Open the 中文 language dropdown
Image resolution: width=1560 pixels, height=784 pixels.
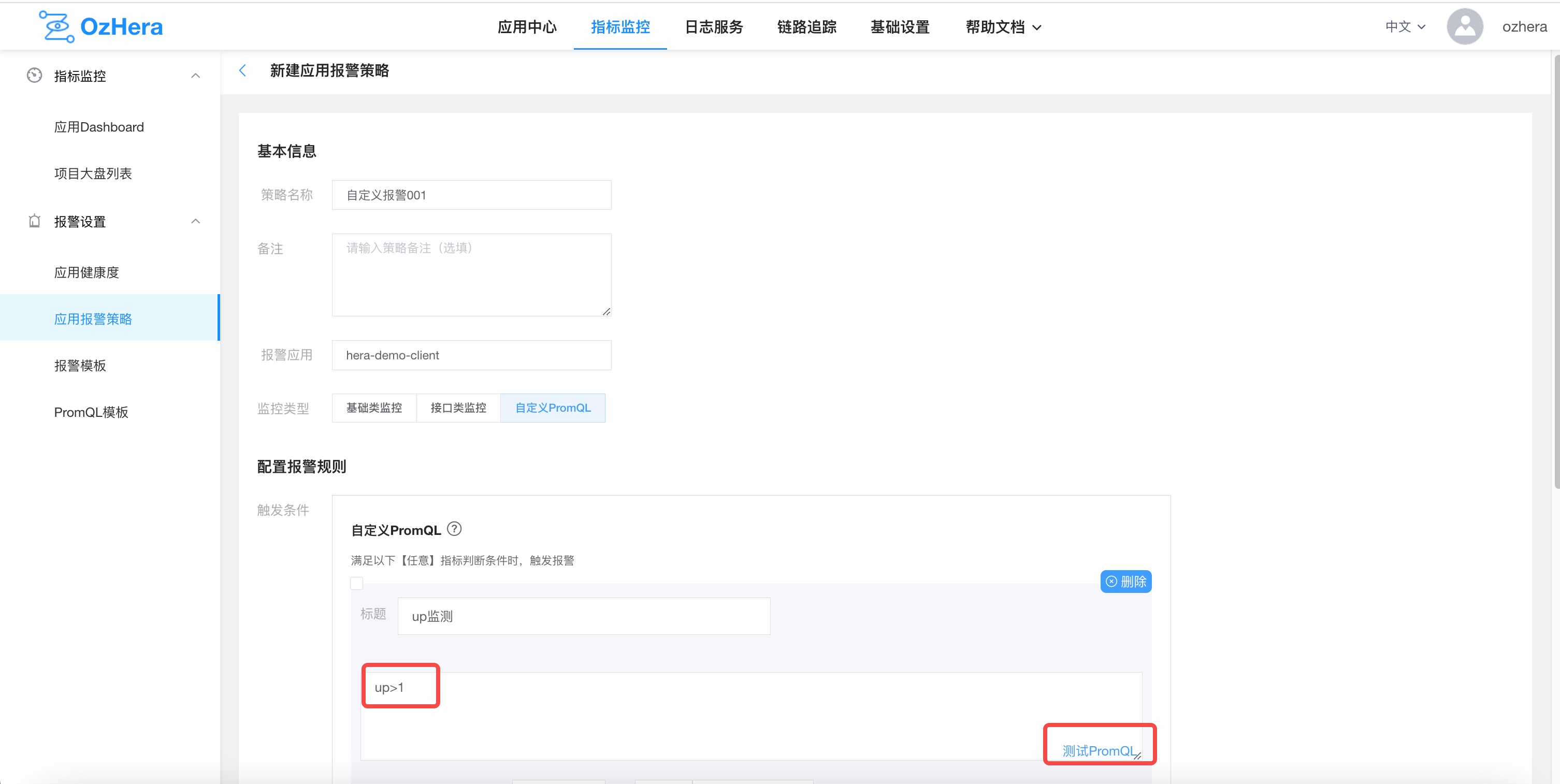[x=1405, y=26]
